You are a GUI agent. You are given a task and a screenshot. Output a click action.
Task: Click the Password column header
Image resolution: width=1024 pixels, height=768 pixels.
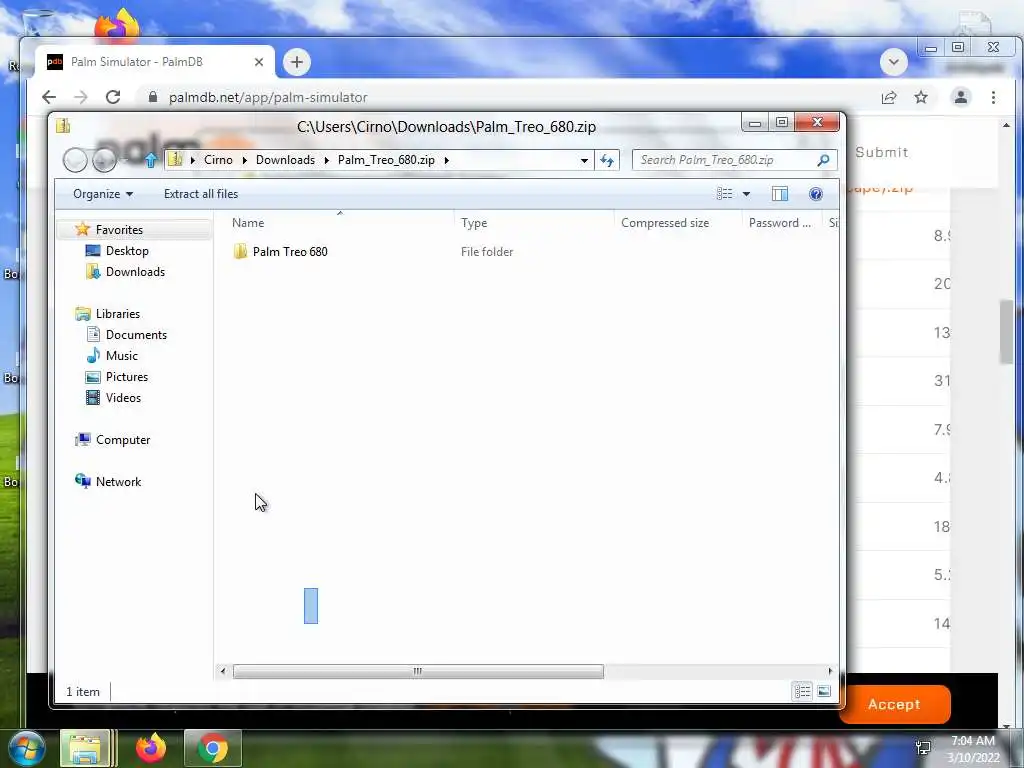(780, 223)
